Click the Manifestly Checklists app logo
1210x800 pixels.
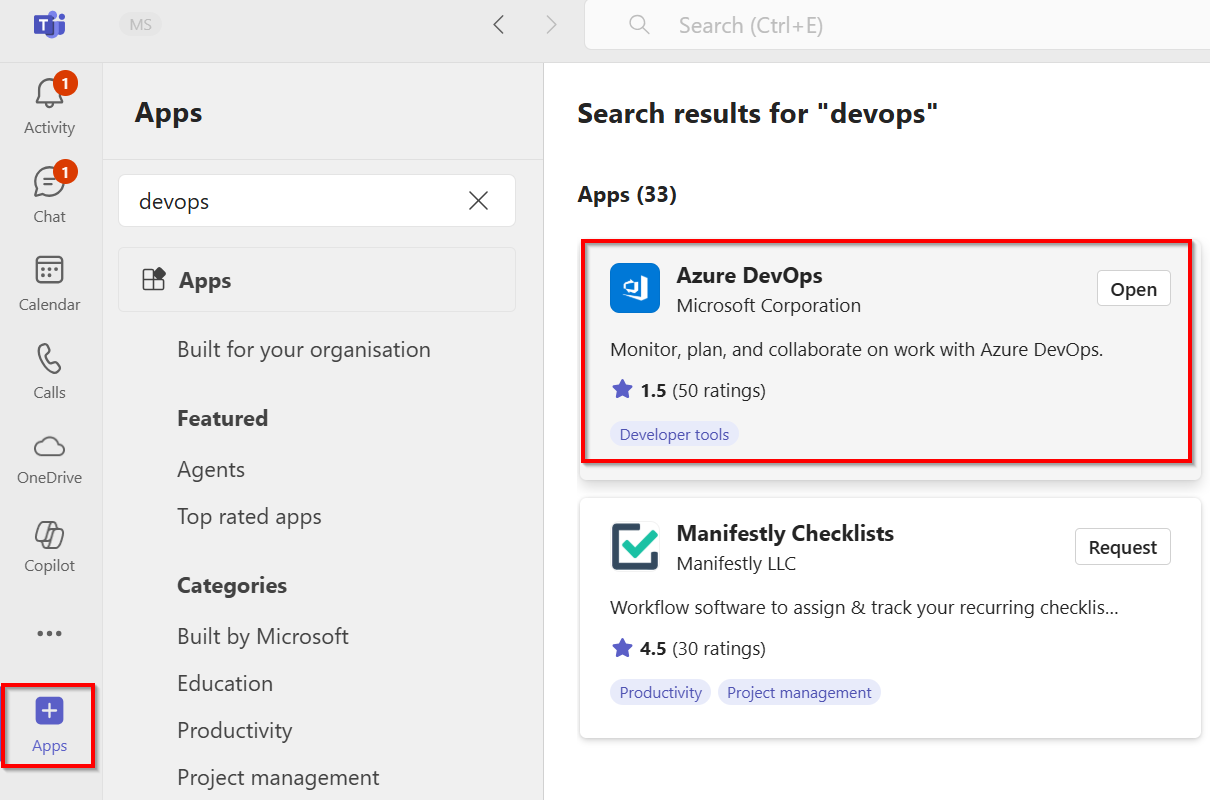pyautogui.click(x=635, y=546)
